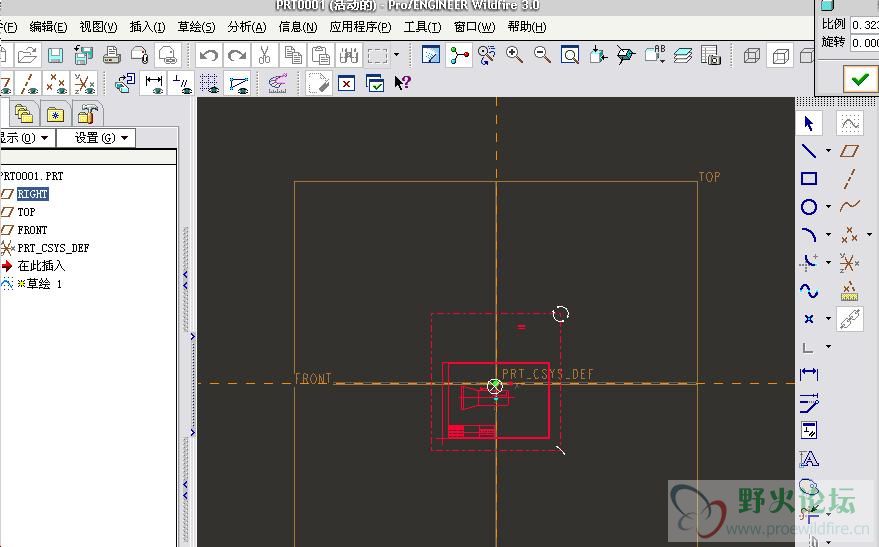
Task: Open the 分析(A) menu
Action: point(247,27)
